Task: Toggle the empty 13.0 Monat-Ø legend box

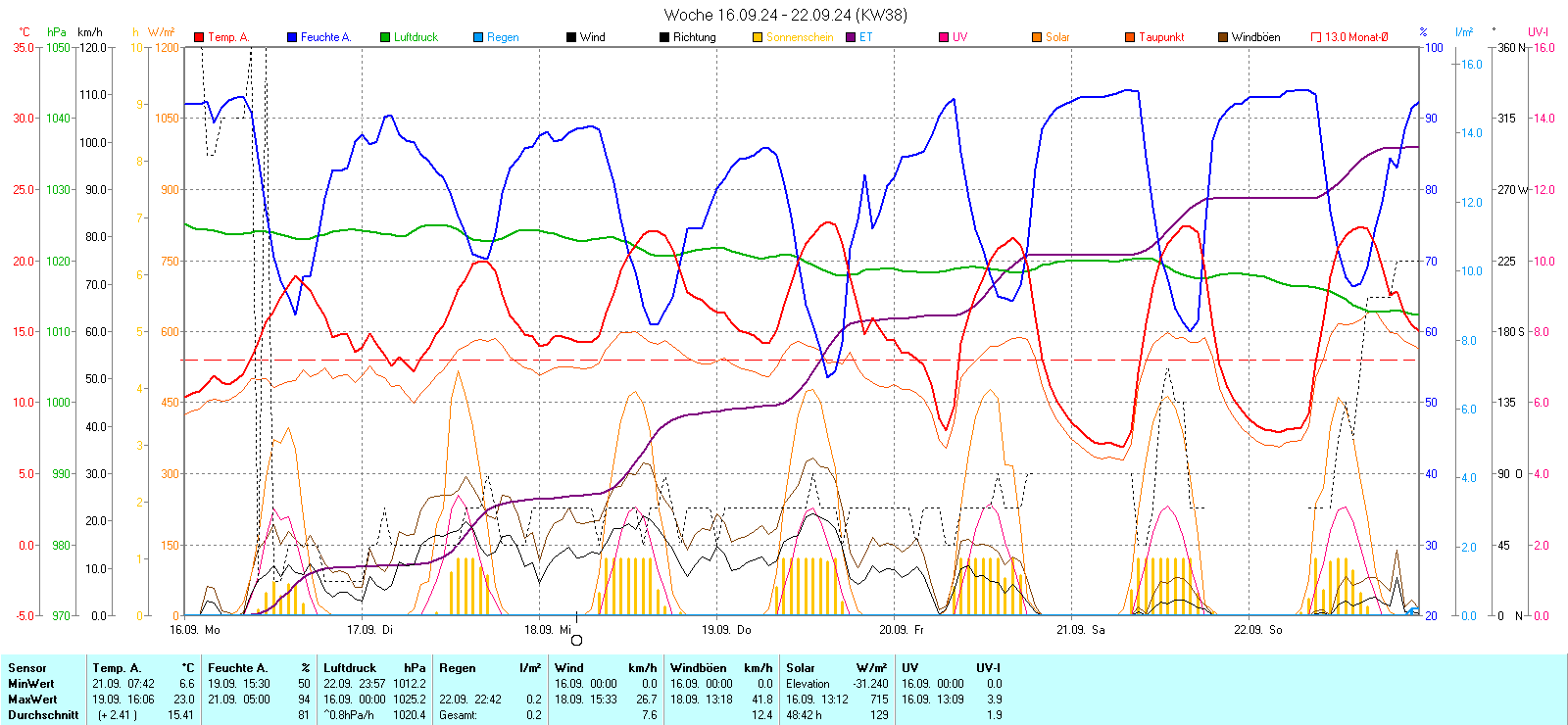Action: tap(1316, 37)
